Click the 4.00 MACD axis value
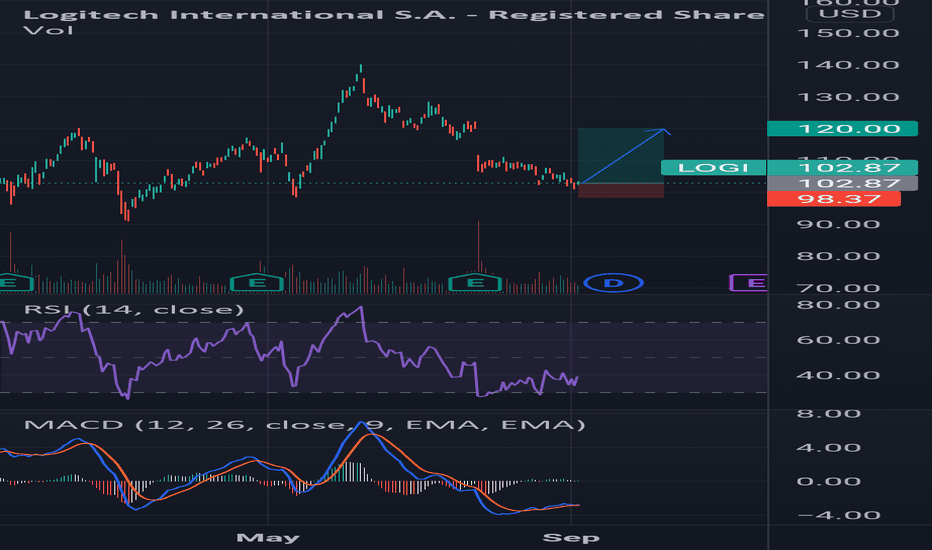This screenshot has height=550, width=932. click(829, 448)
